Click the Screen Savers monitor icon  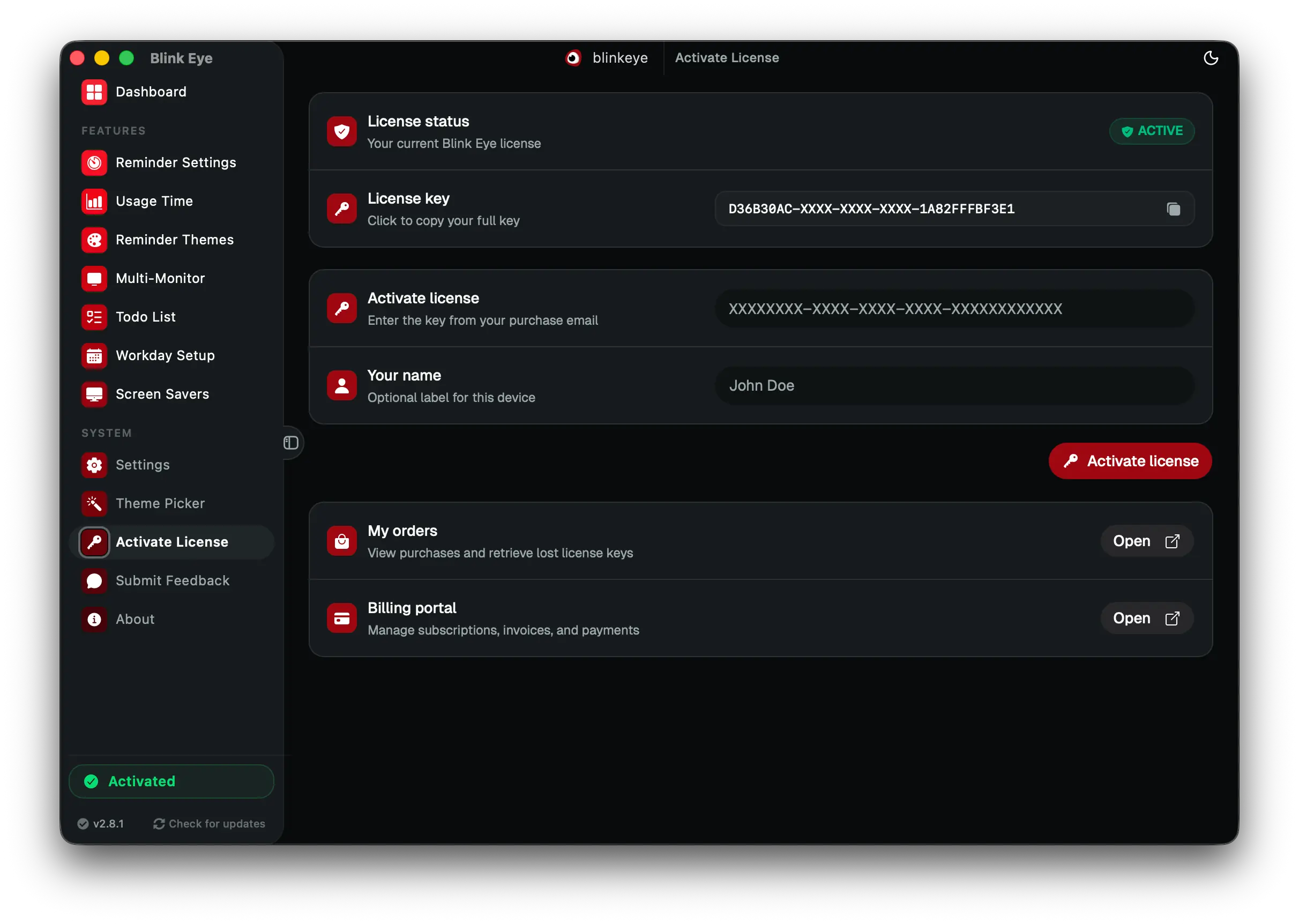click(94, 395)
